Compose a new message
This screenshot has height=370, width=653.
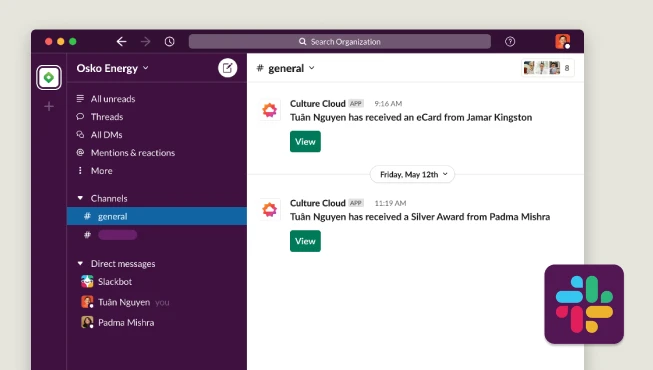(227, 68)
